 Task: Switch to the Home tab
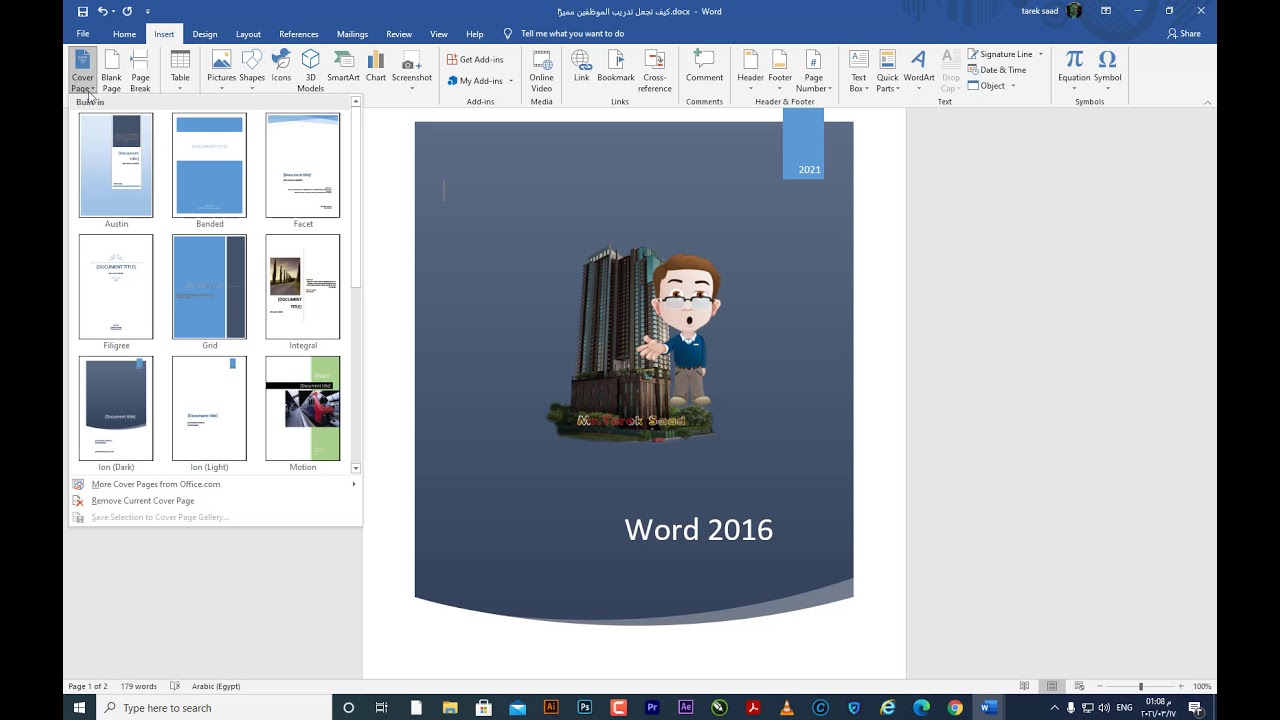pyautogui.click(x=124, y=34)
